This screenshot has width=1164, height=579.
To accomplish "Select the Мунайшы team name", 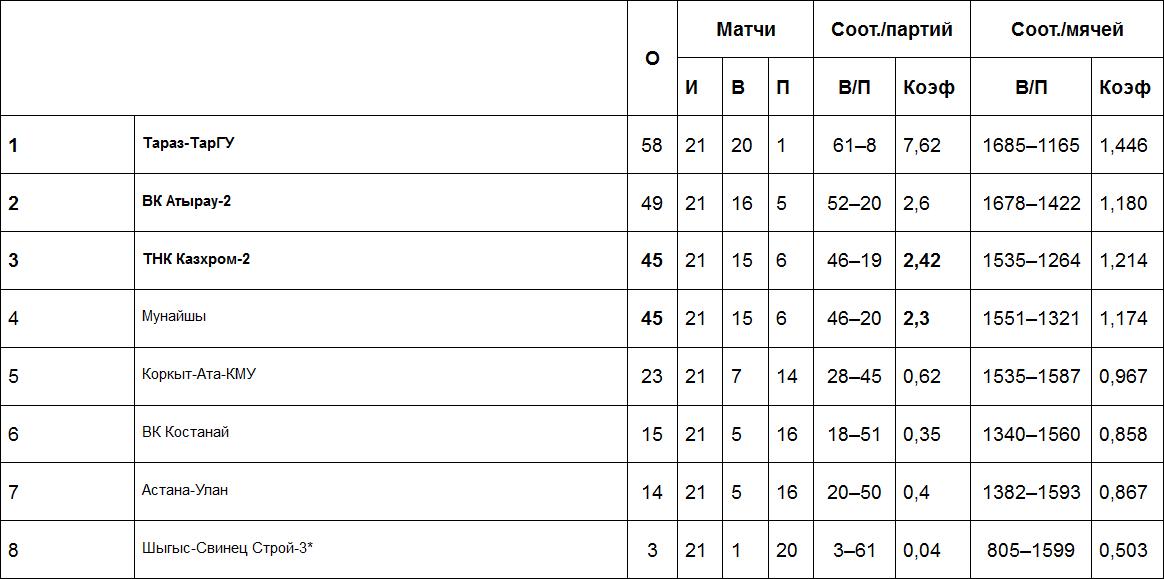I will point(174,317).
